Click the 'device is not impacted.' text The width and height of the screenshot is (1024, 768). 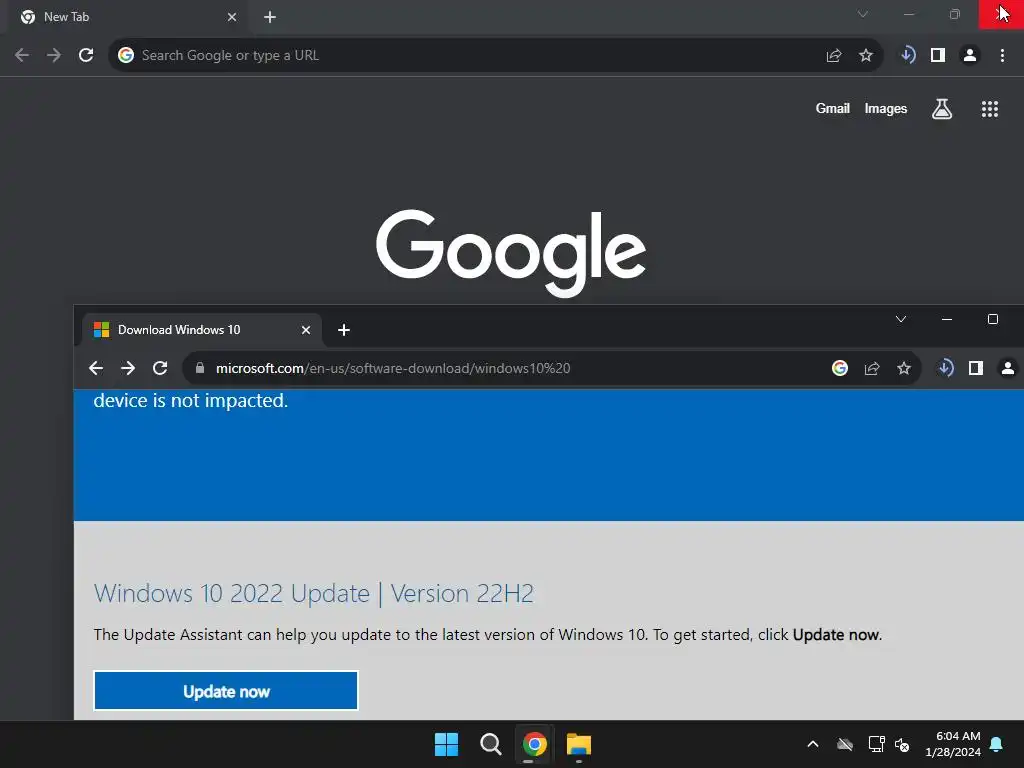point(191,400)
